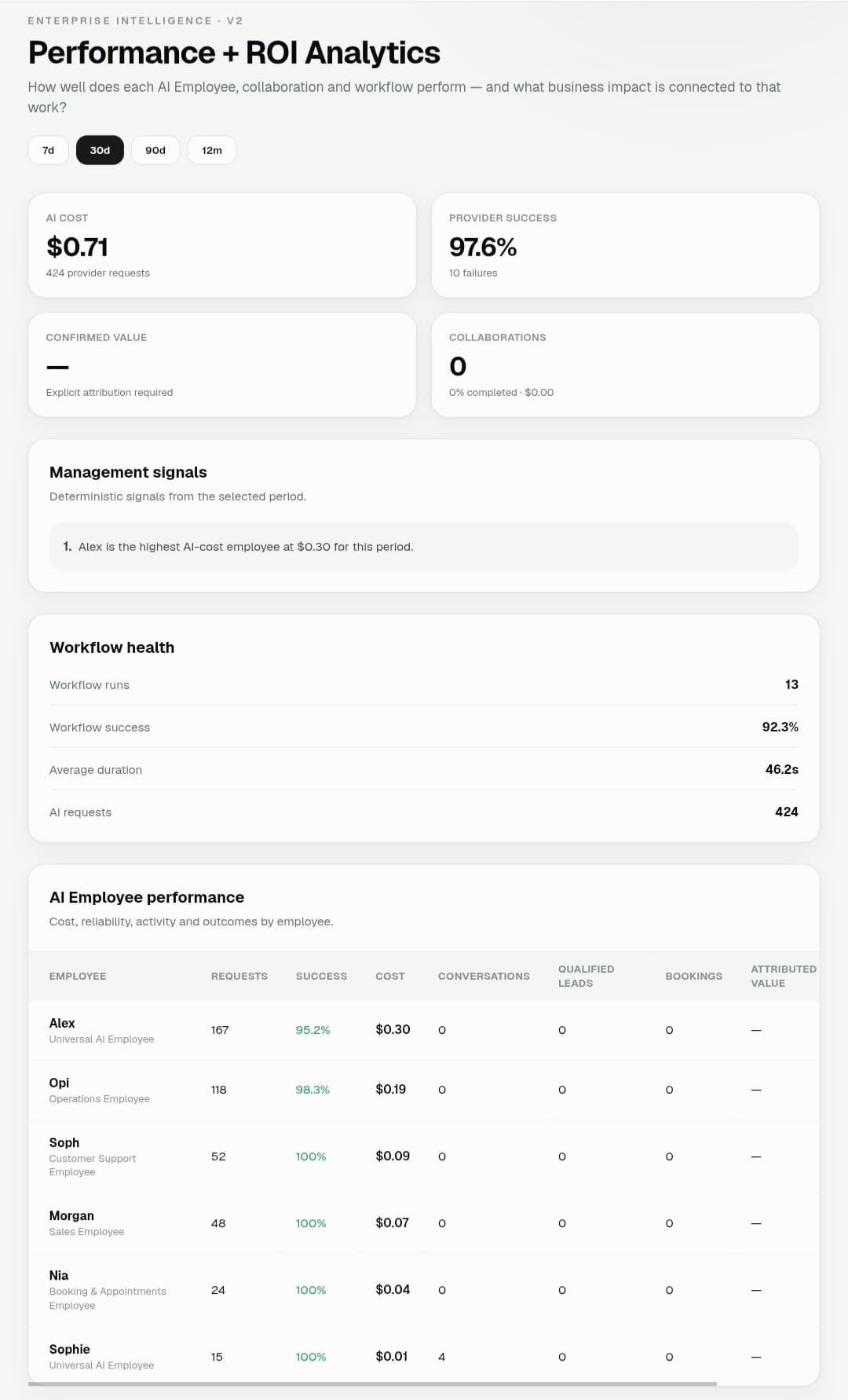Click the AI Cost $0.71 value
The height and width of the screenshot is (1400, 848).
tap(77, 247)
